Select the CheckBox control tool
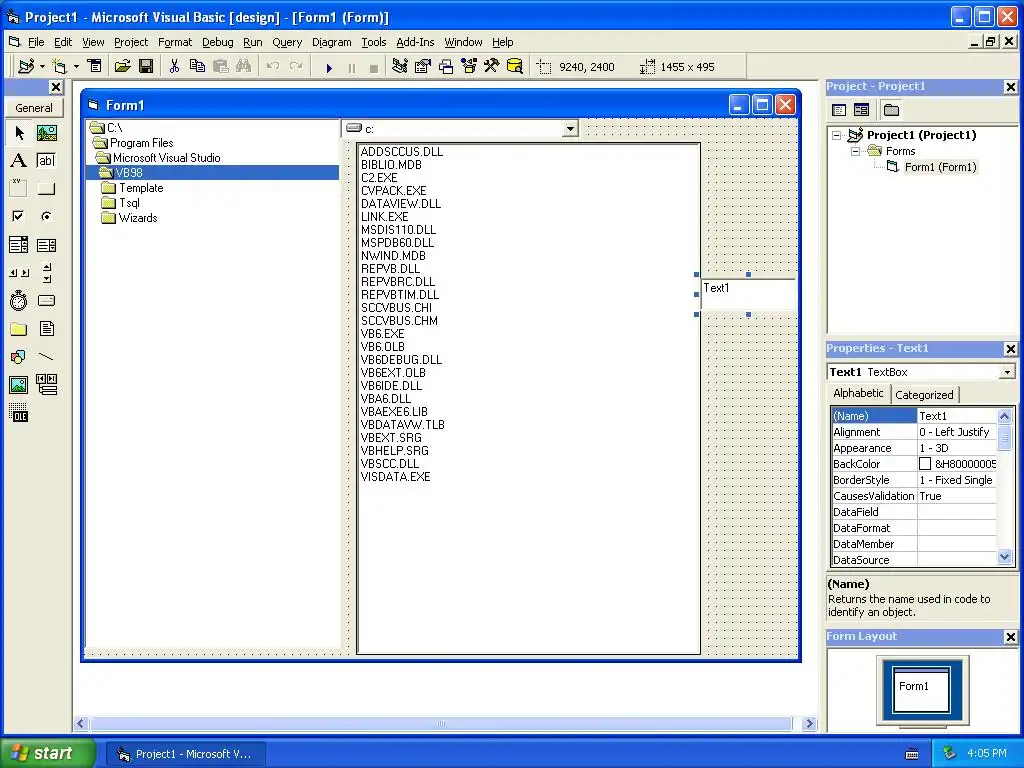The height and width of the screenshot is (768, 1024). [19, 216]
